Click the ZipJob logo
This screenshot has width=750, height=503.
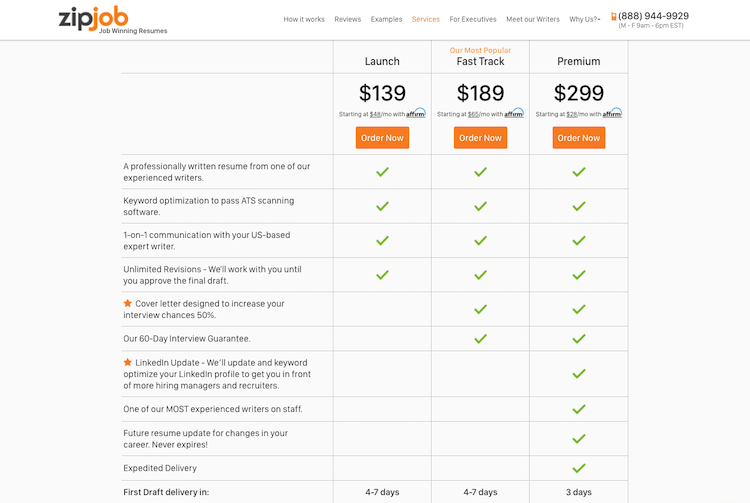click(113, 21)
